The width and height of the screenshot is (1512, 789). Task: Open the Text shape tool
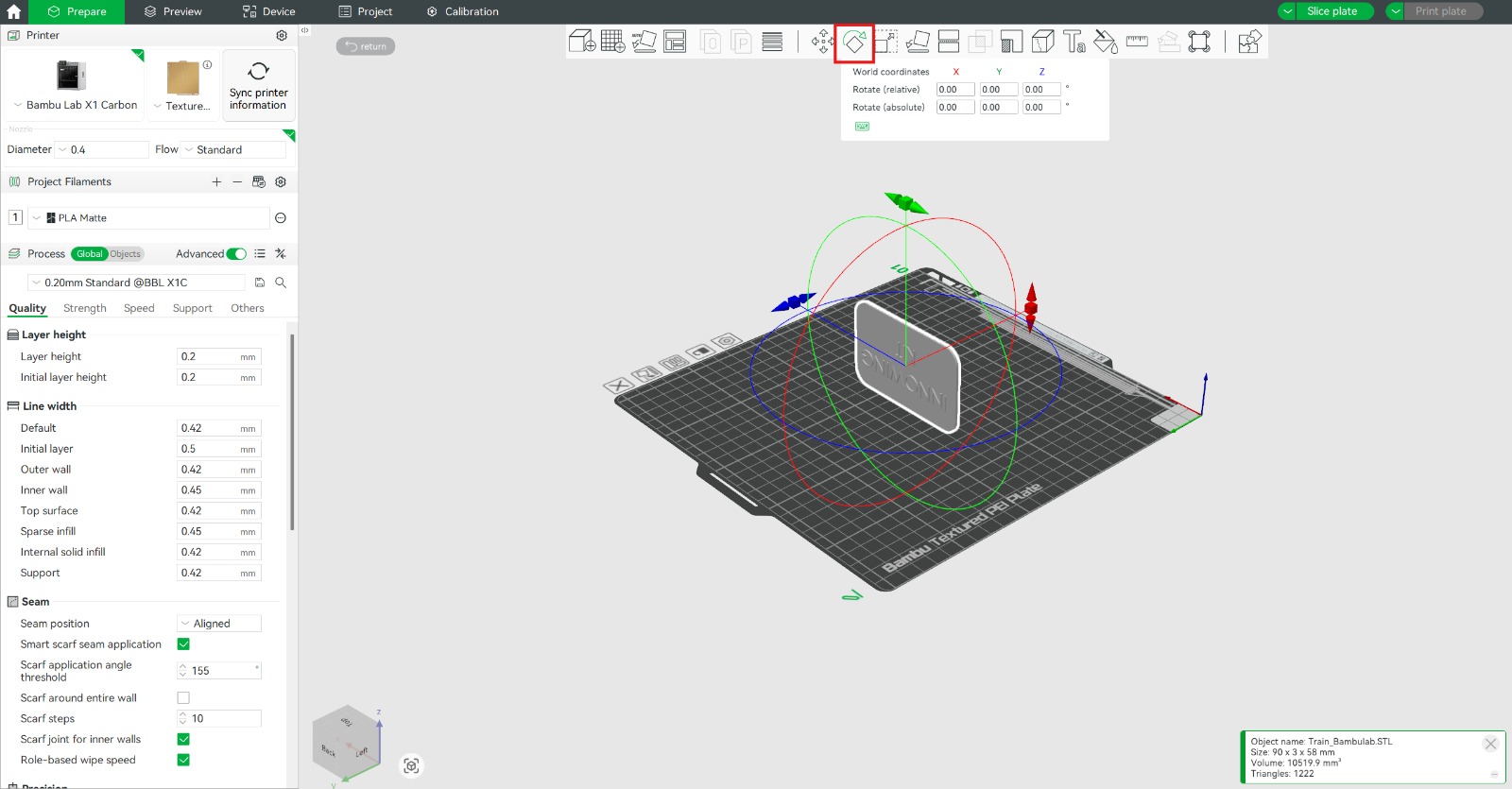[x=1074, y=42]
